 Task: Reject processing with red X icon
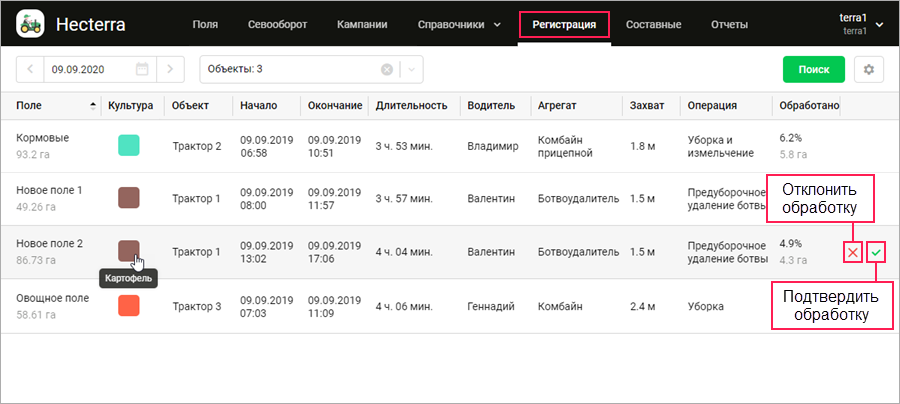[x=852, y=252]
